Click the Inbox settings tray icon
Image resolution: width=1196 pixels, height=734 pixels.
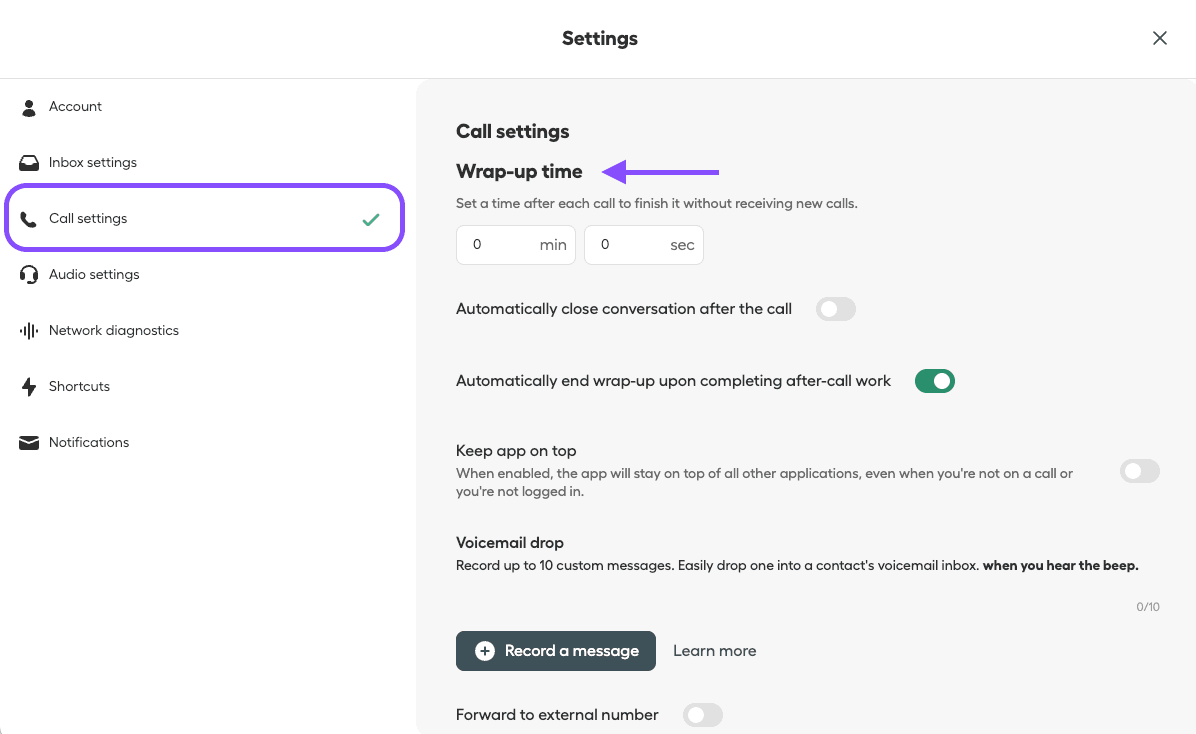(29, 163)
